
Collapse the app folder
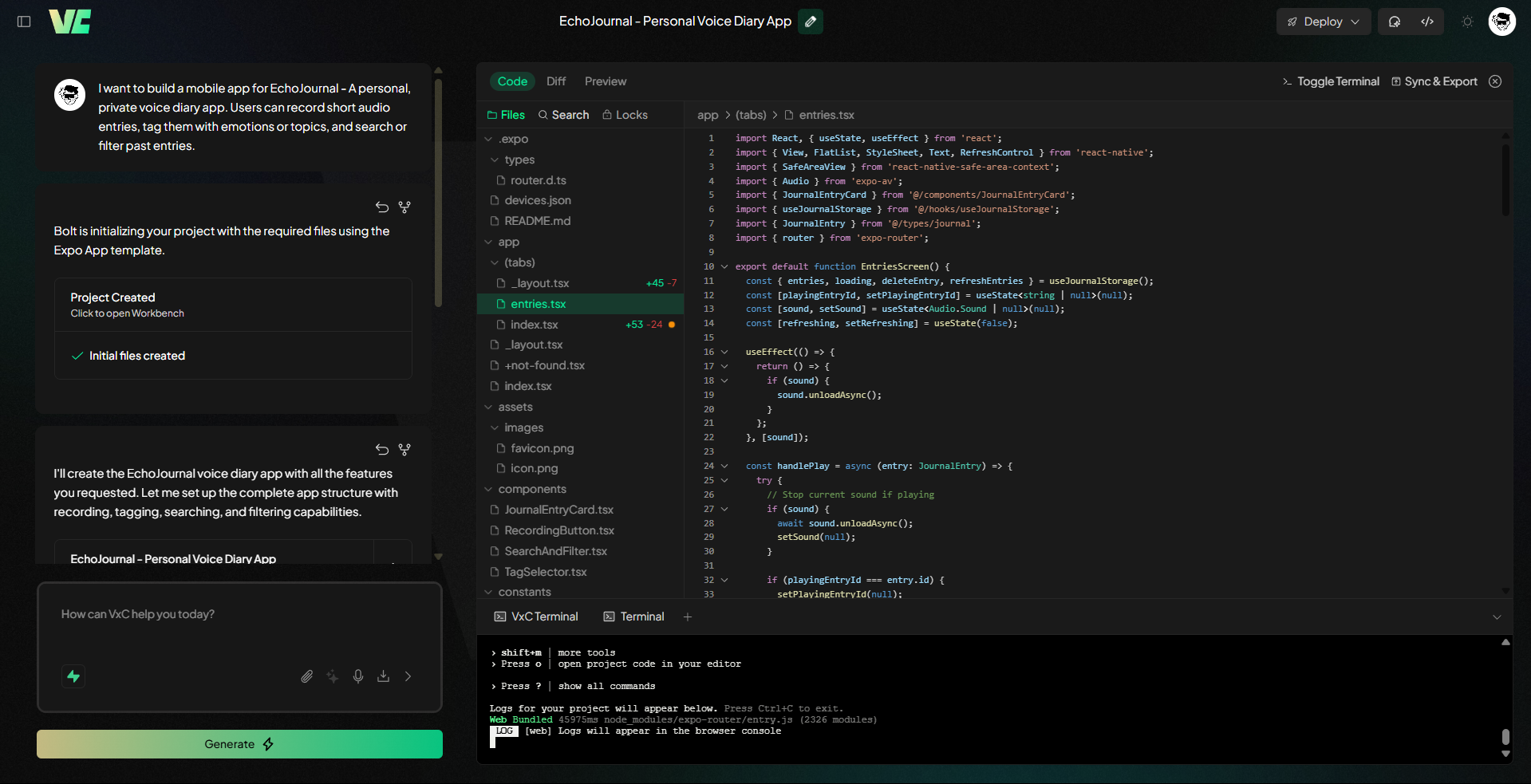pyautogui.click(x=580, y=242)
